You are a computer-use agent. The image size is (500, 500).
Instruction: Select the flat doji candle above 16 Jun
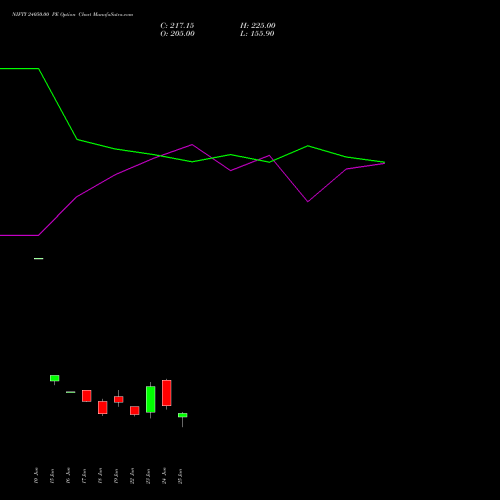[x=71, y=392]
